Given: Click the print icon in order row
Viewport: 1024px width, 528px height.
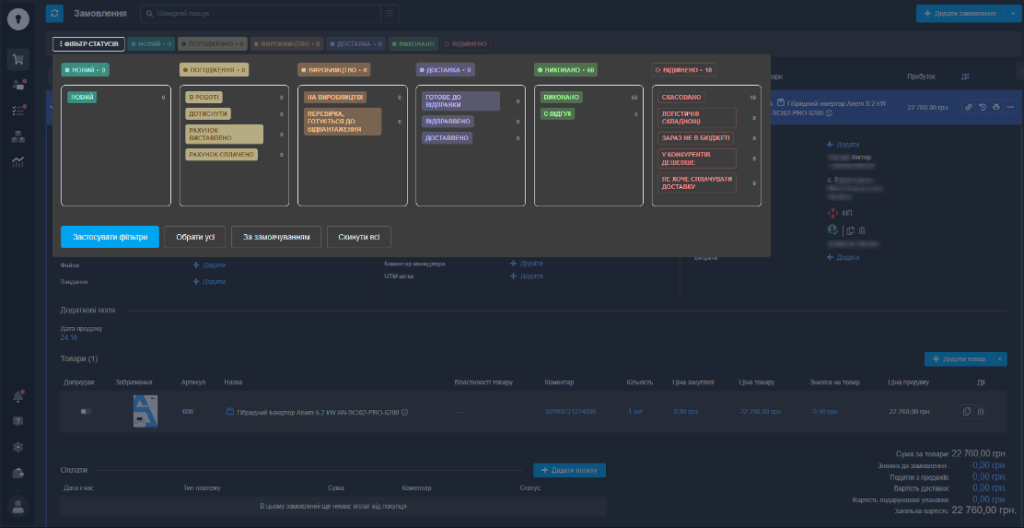Looking at the screenshot, I should pos(996,107).
